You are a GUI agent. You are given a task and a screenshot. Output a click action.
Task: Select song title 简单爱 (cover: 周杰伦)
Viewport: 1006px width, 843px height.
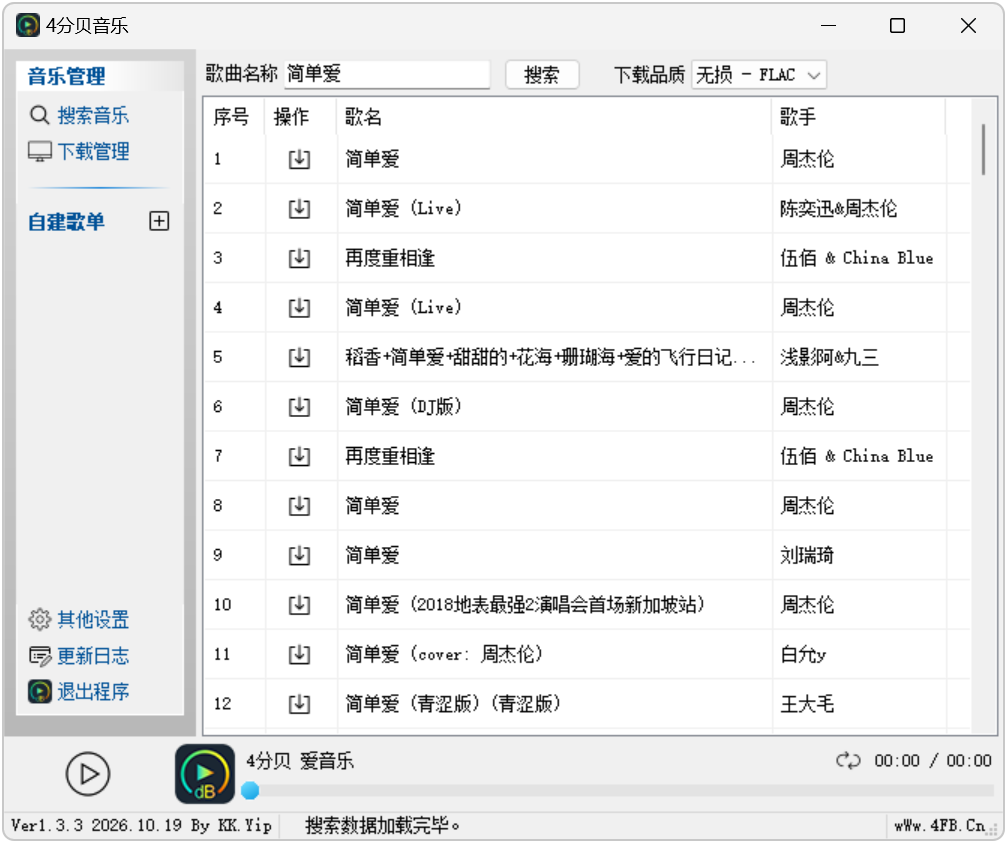[444, 654]
